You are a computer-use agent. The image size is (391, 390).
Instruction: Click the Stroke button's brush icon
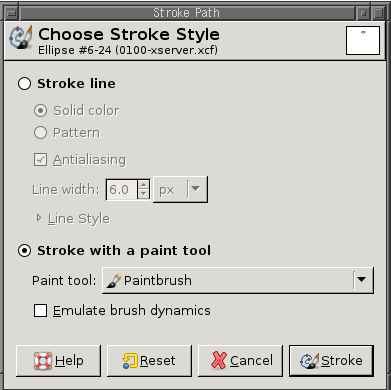(x=310, y=361)
